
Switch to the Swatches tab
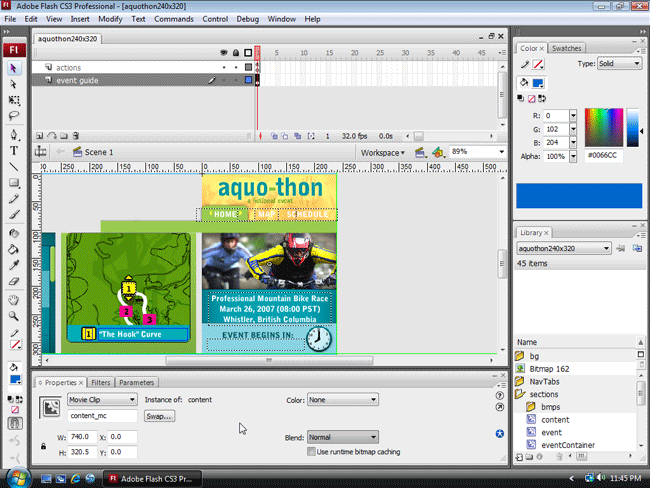pyautogui.click(x=566, y=48)
